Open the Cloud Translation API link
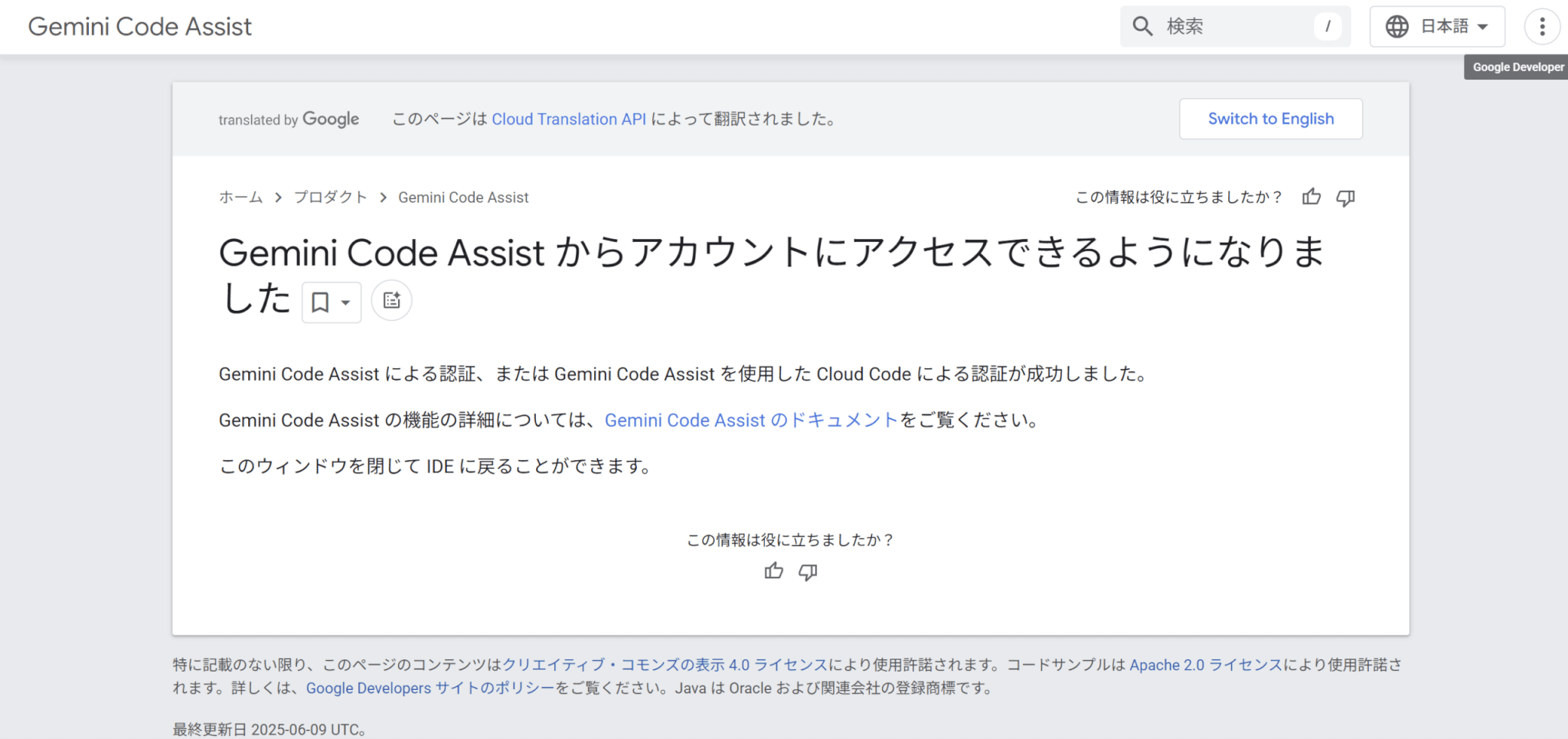 tap(569, 119)
